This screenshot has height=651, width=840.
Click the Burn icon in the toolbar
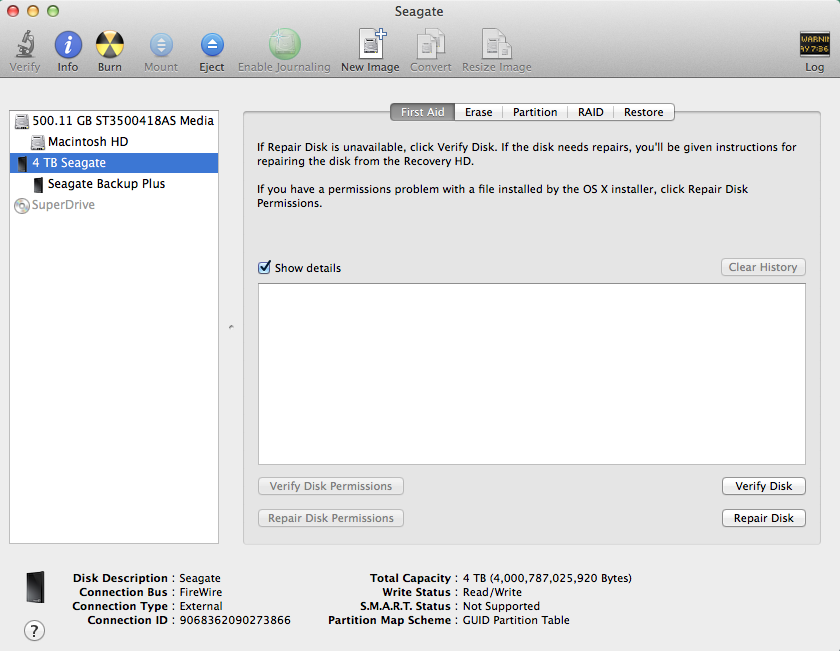[110, 45]
